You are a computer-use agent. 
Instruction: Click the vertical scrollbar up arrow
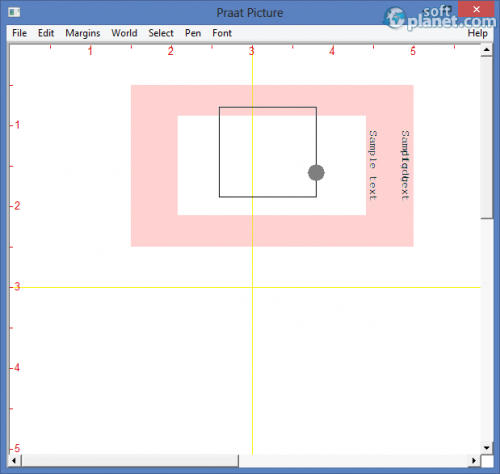point(487,50)
